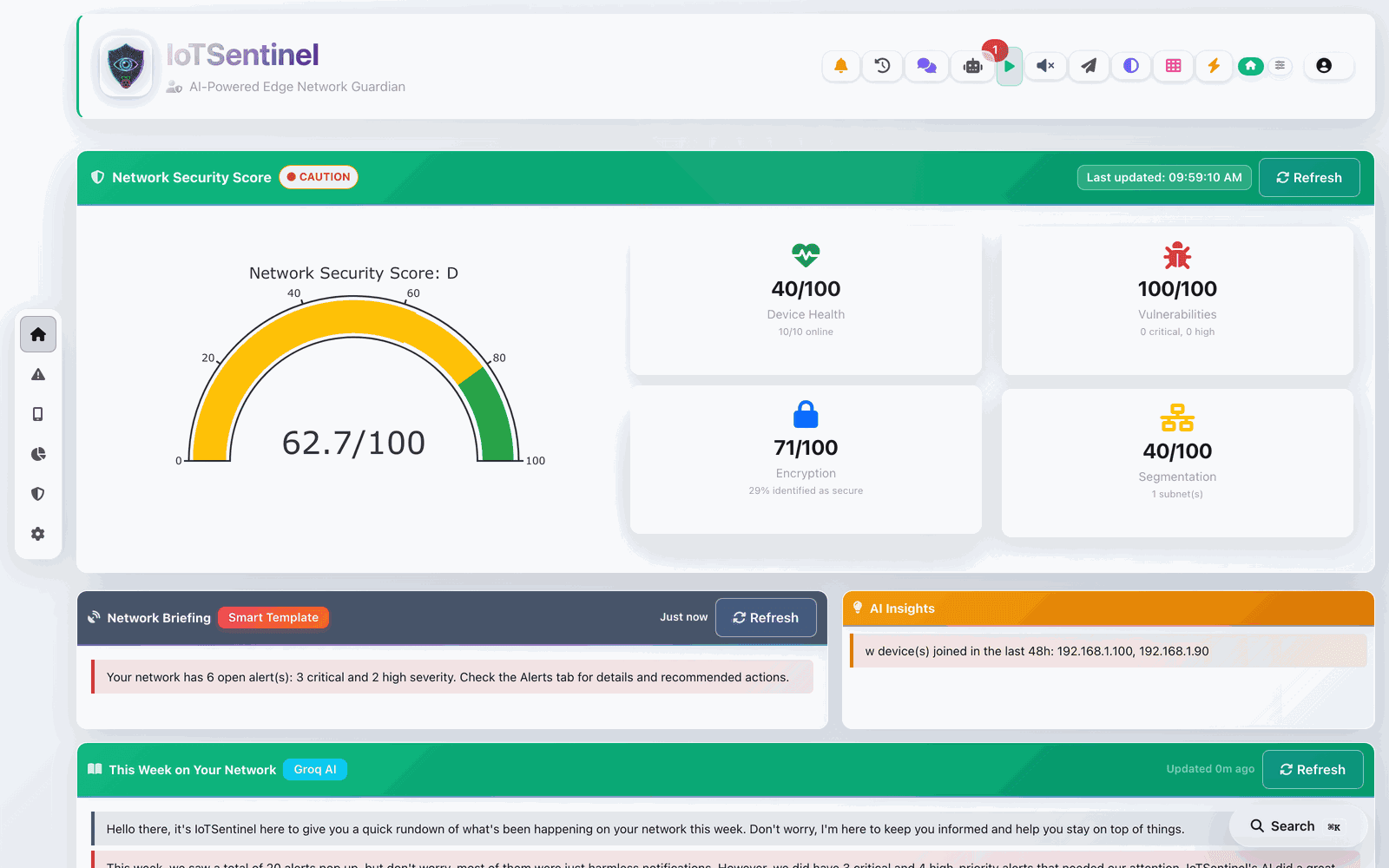The height and width of the screenshot is (868, 1389).
Task: Click the 'Updated 0m ago' text
Action: 1210,769
